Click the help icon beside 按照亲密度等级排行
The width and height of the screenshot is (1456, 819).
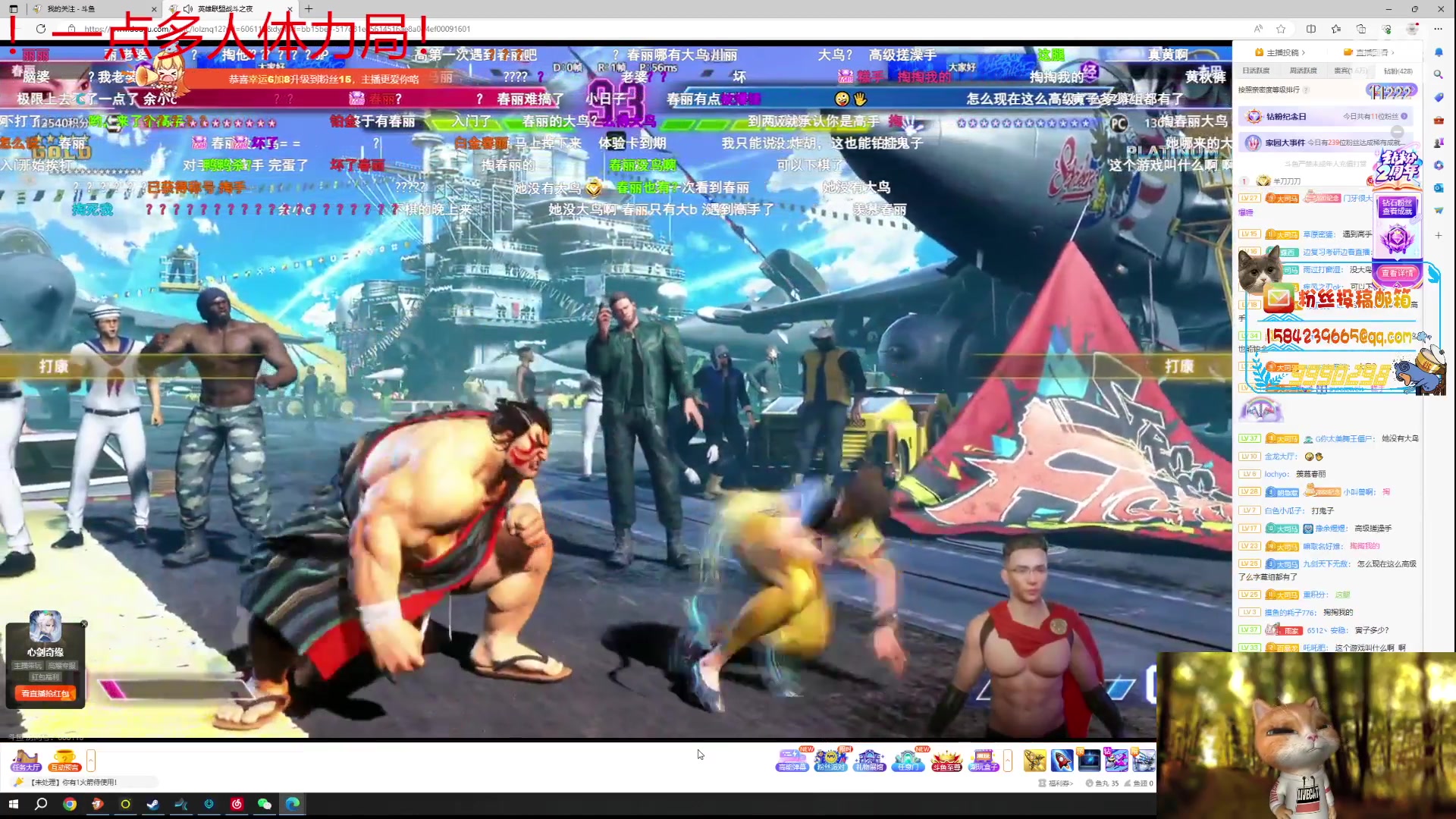point(1307,89)
